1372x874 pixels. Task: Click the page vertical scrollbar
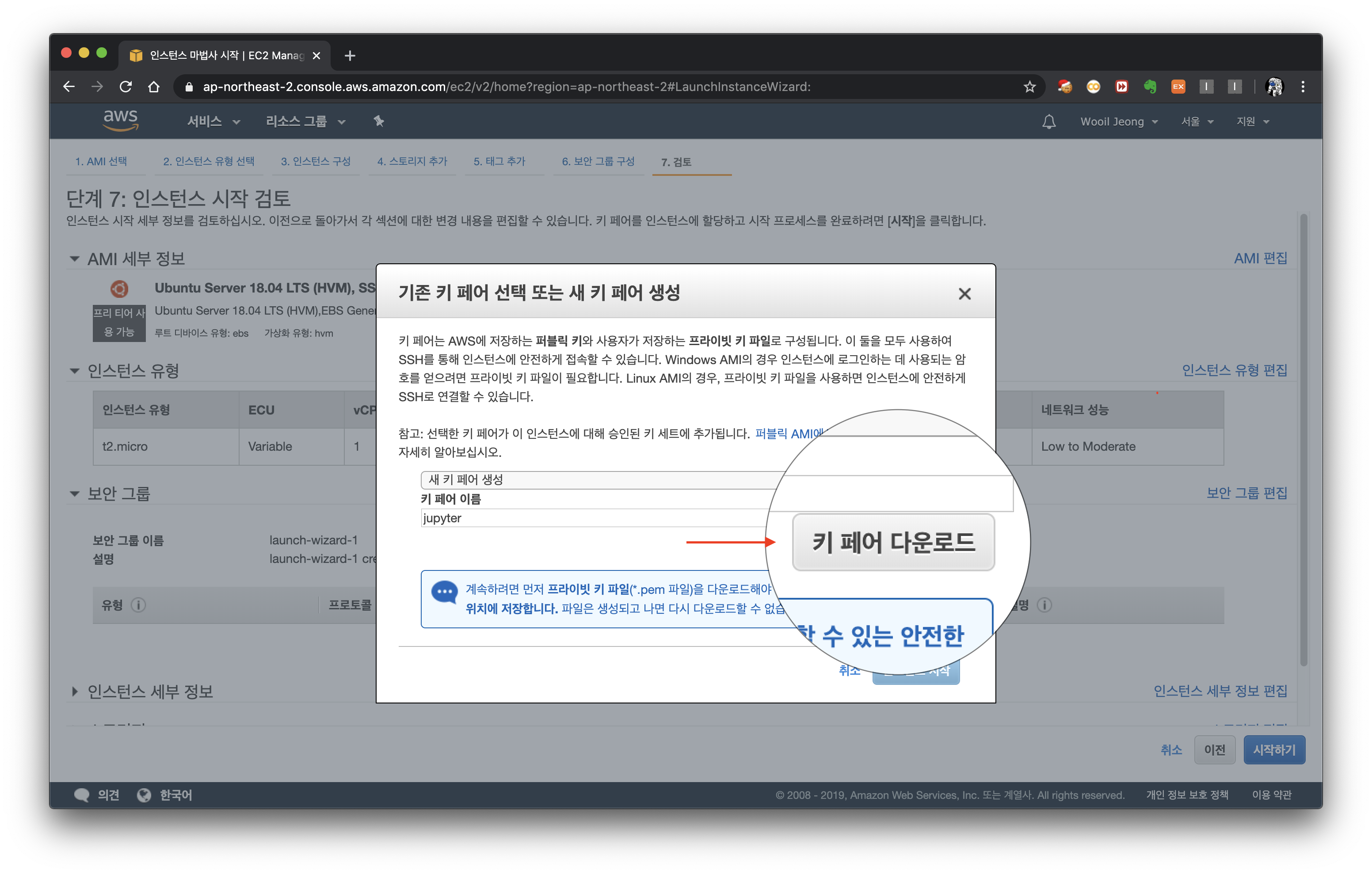(1303, 439)
